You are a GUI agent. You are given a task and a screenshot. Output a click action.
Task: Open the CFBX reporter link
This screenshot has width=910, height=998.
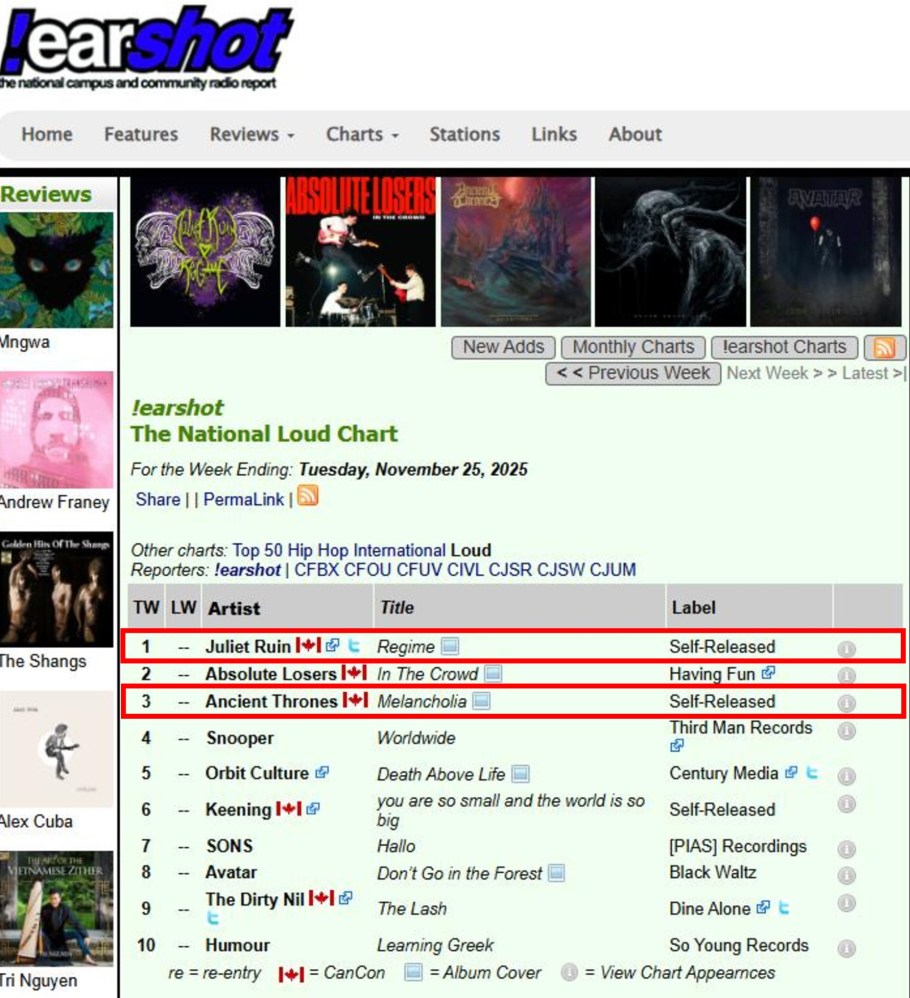316,570
